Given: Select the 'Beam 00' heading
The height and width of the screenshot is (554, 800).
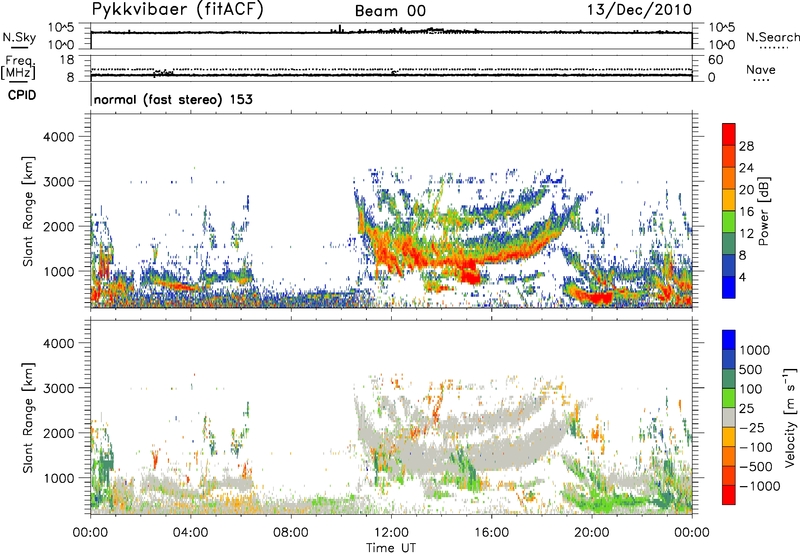Looking at the screenshot, I should point(390,11).
